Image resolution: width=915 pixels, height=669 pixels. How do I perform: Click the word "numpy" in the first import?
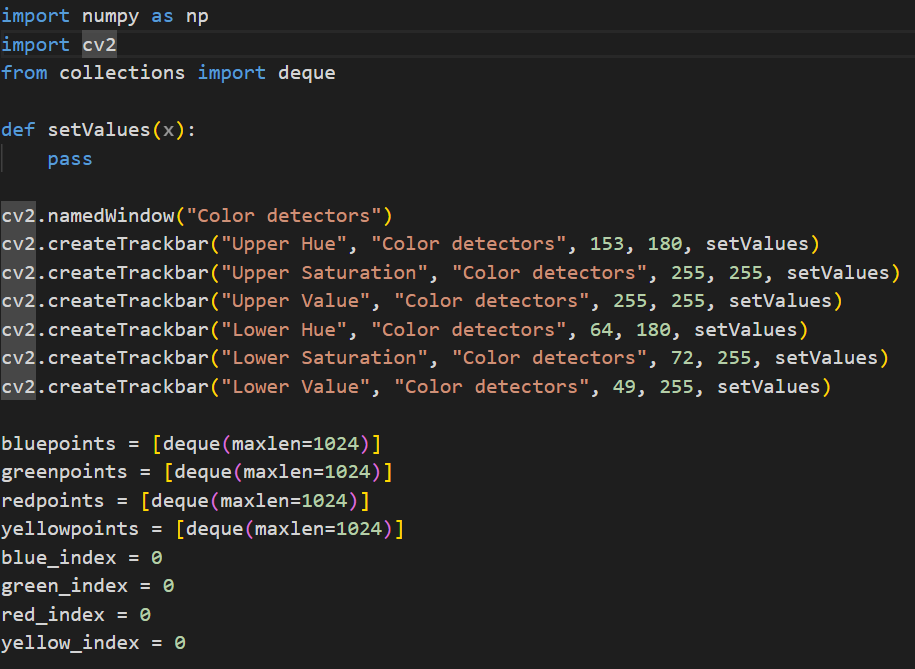coord(110,16)
